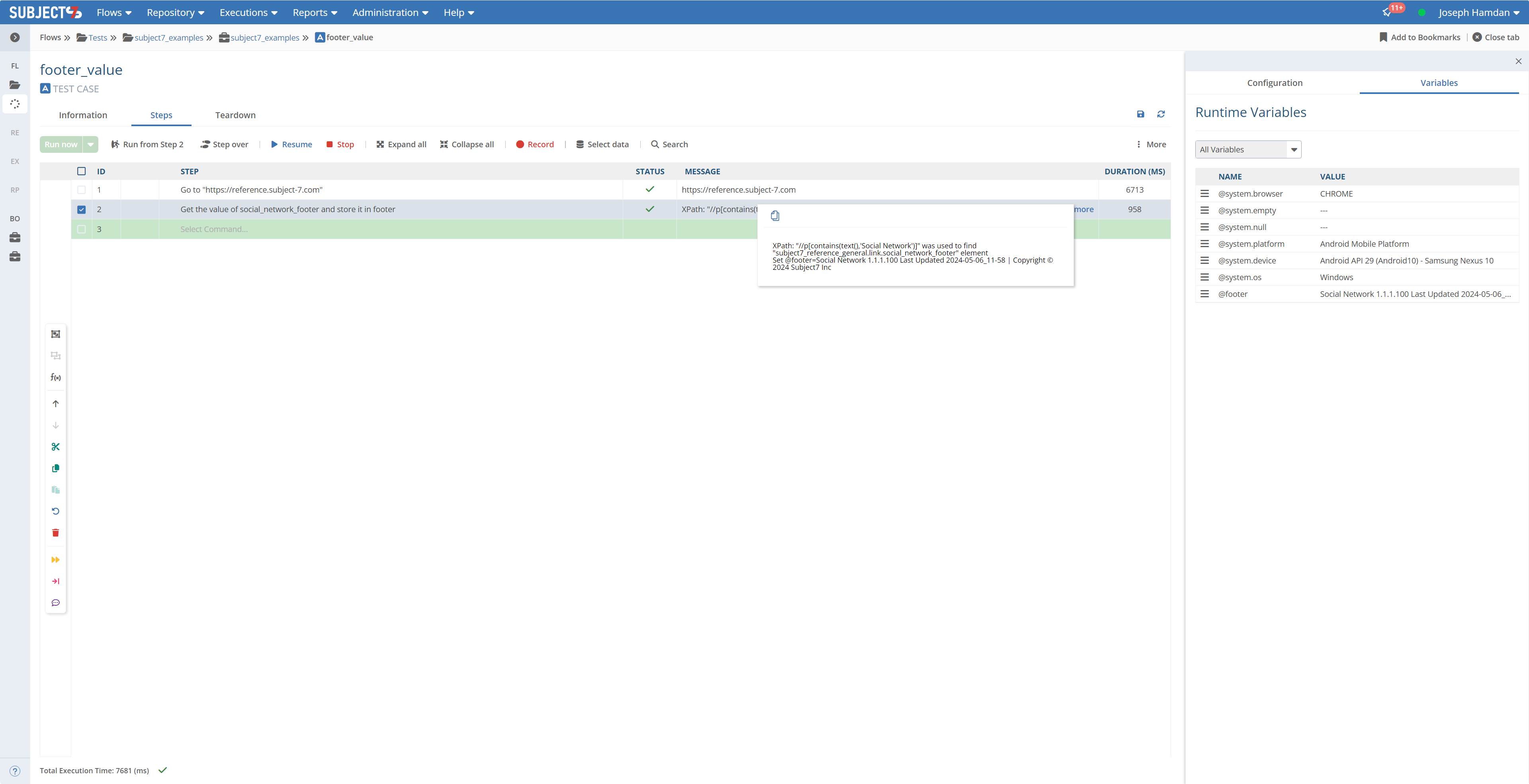Switch to the Teardown tab
The height and width of the screenshot is (784, 1529).
(235, 115)
